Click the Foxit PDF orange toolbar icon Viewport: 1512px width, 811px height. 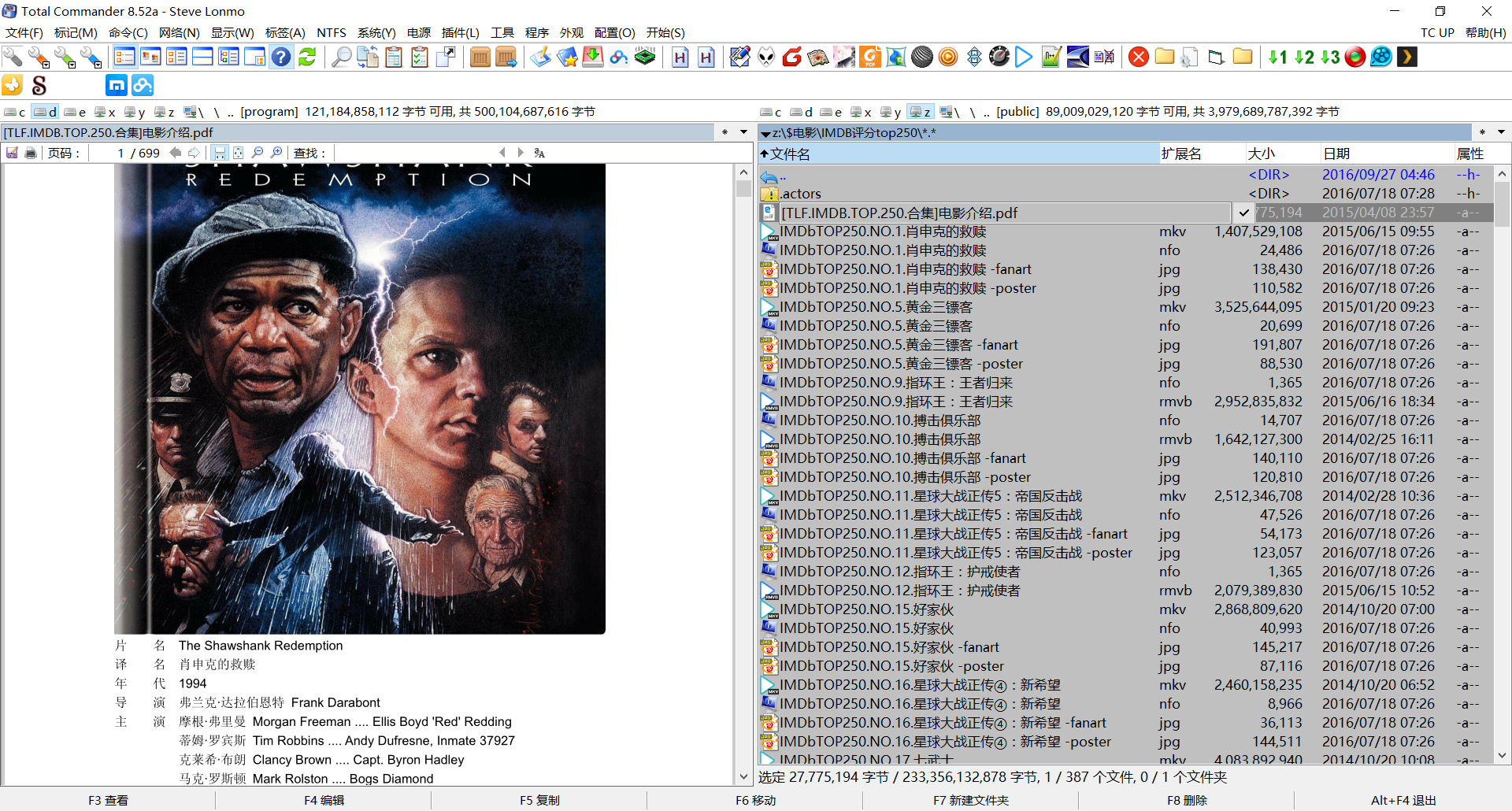[x=870, y=57]
